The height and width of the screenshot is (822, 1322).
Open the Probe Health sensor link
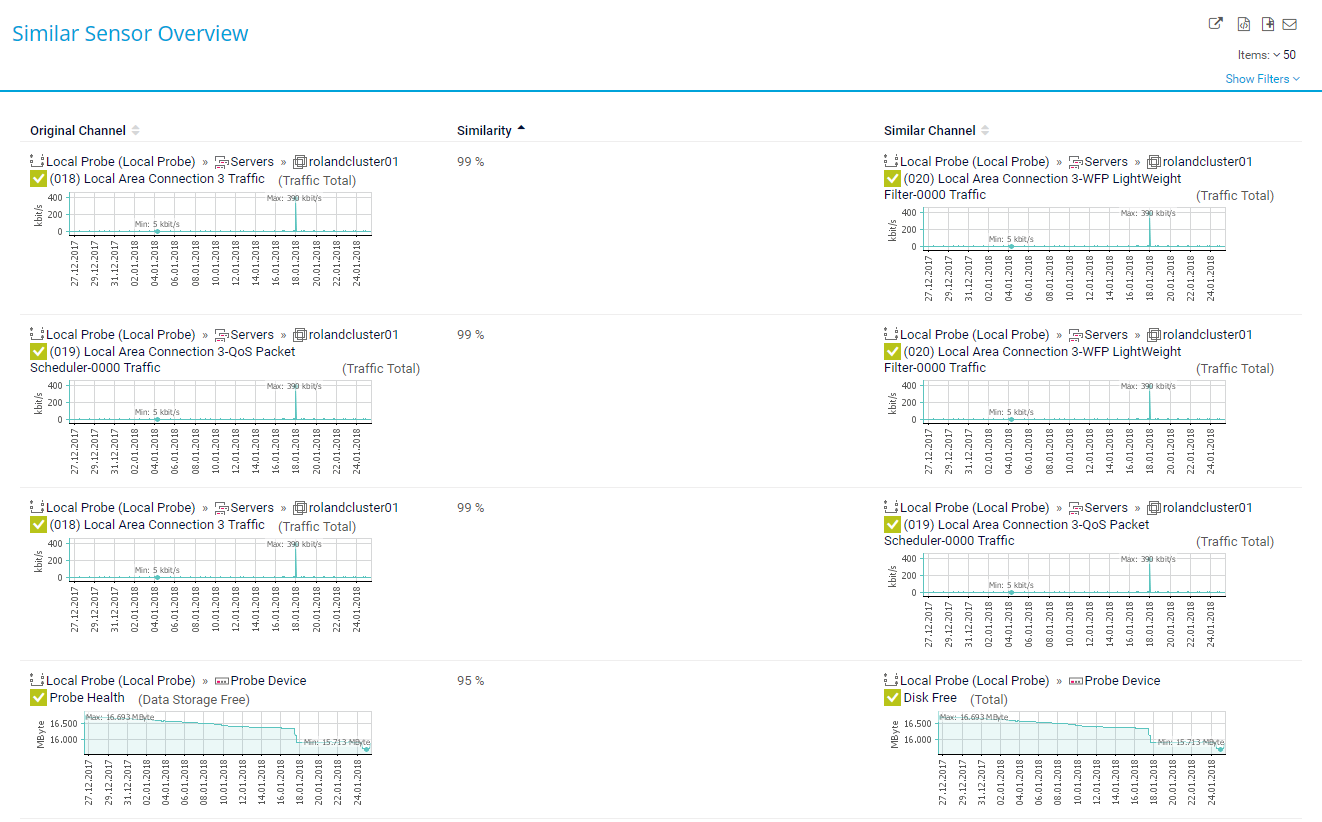click(87, 698)
